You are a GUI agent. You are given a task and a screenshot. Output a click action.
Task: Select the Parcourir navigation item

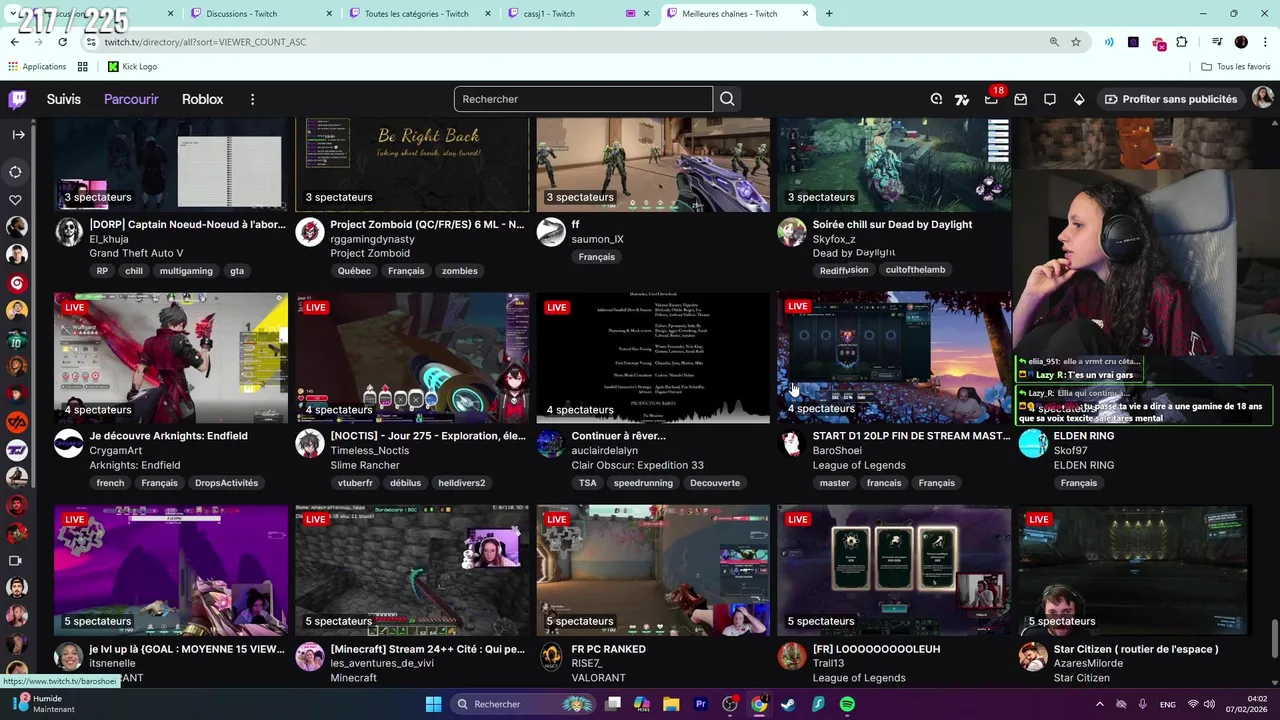pos(131,99)
